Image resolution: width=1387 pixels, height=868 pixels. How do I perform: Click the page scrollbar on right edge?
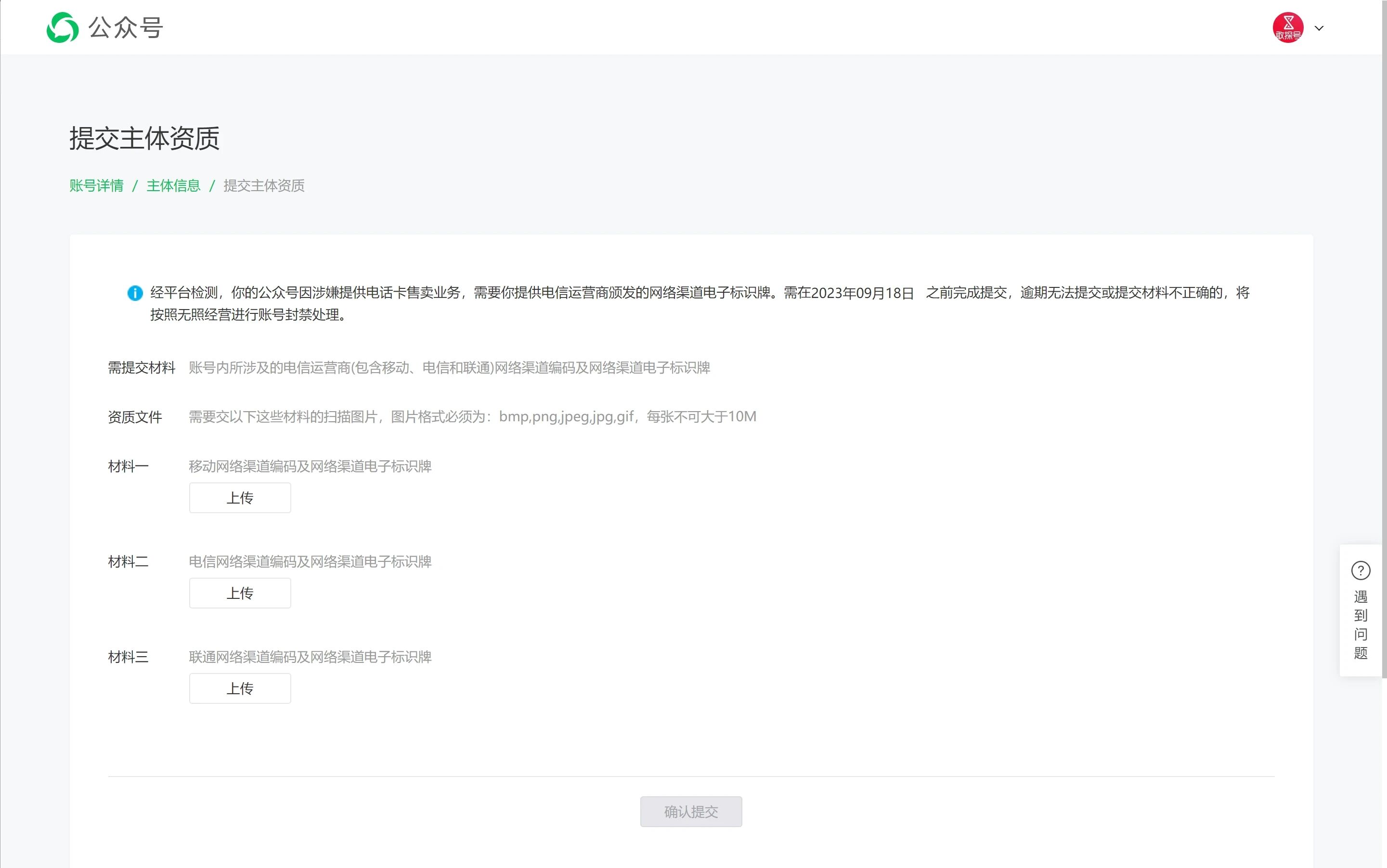click(1384, 344)
